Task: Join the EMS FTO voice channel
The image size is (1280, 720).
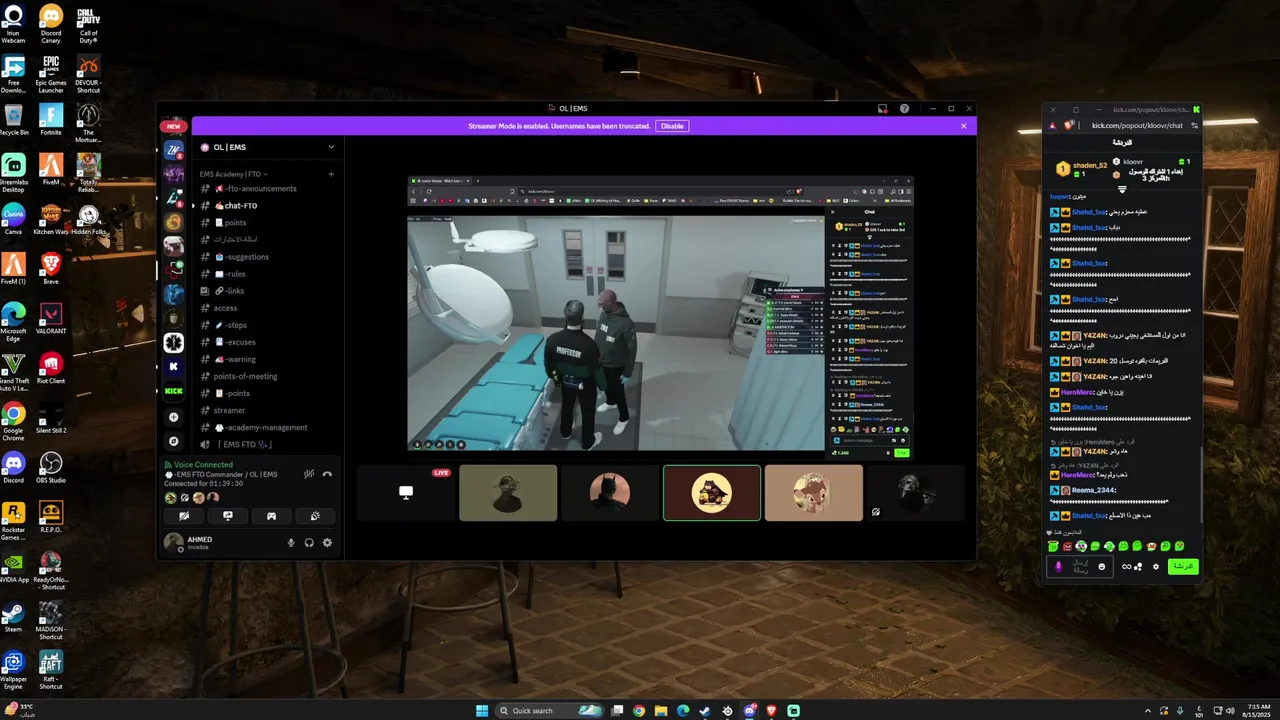Action: pos(245,445)
